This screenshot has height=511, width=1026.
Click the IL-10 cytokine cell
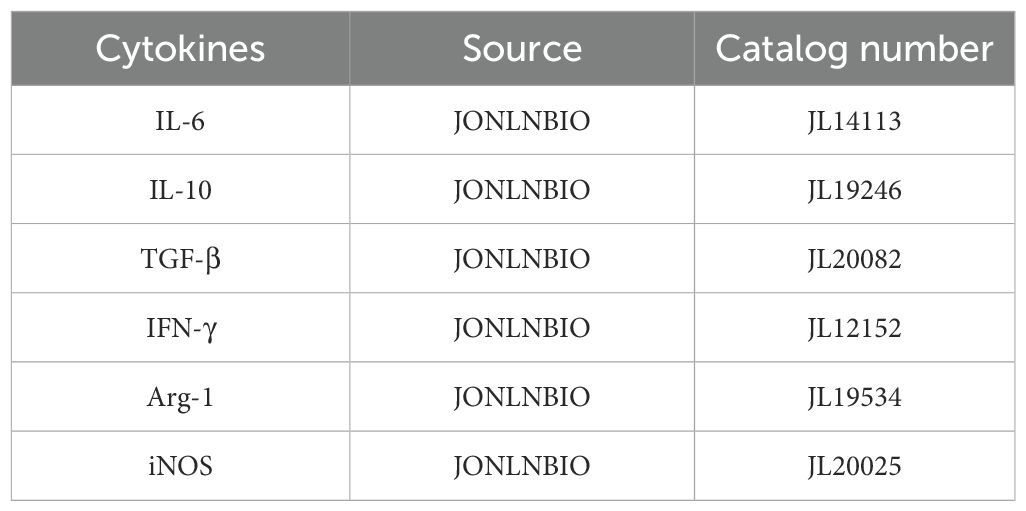pyautogui.click(x=180, y=190)
